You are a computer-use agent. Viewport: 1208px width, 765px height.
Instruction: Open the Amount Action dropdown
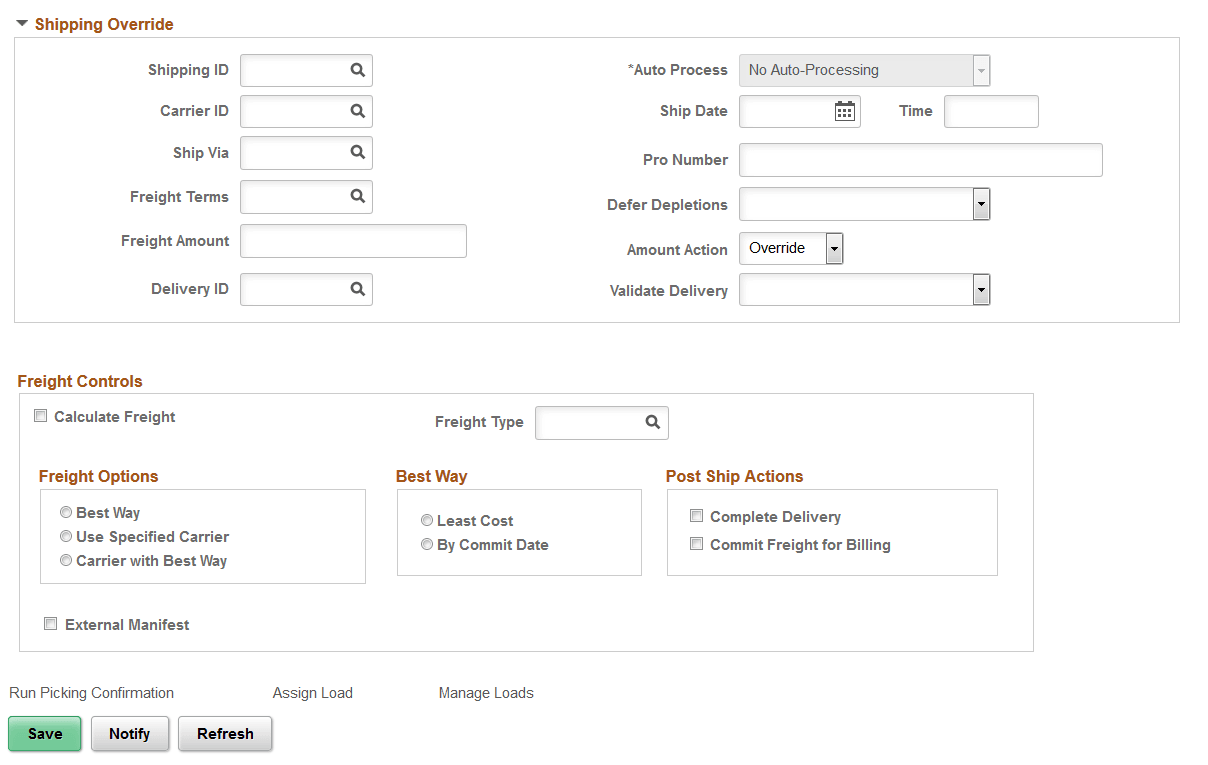click(834, 248)
